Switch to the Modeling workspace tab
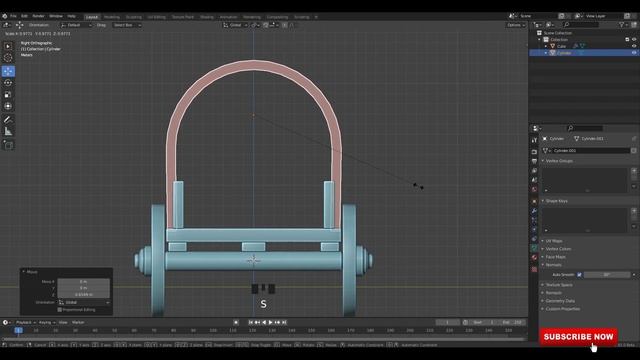 coord(111,17)
